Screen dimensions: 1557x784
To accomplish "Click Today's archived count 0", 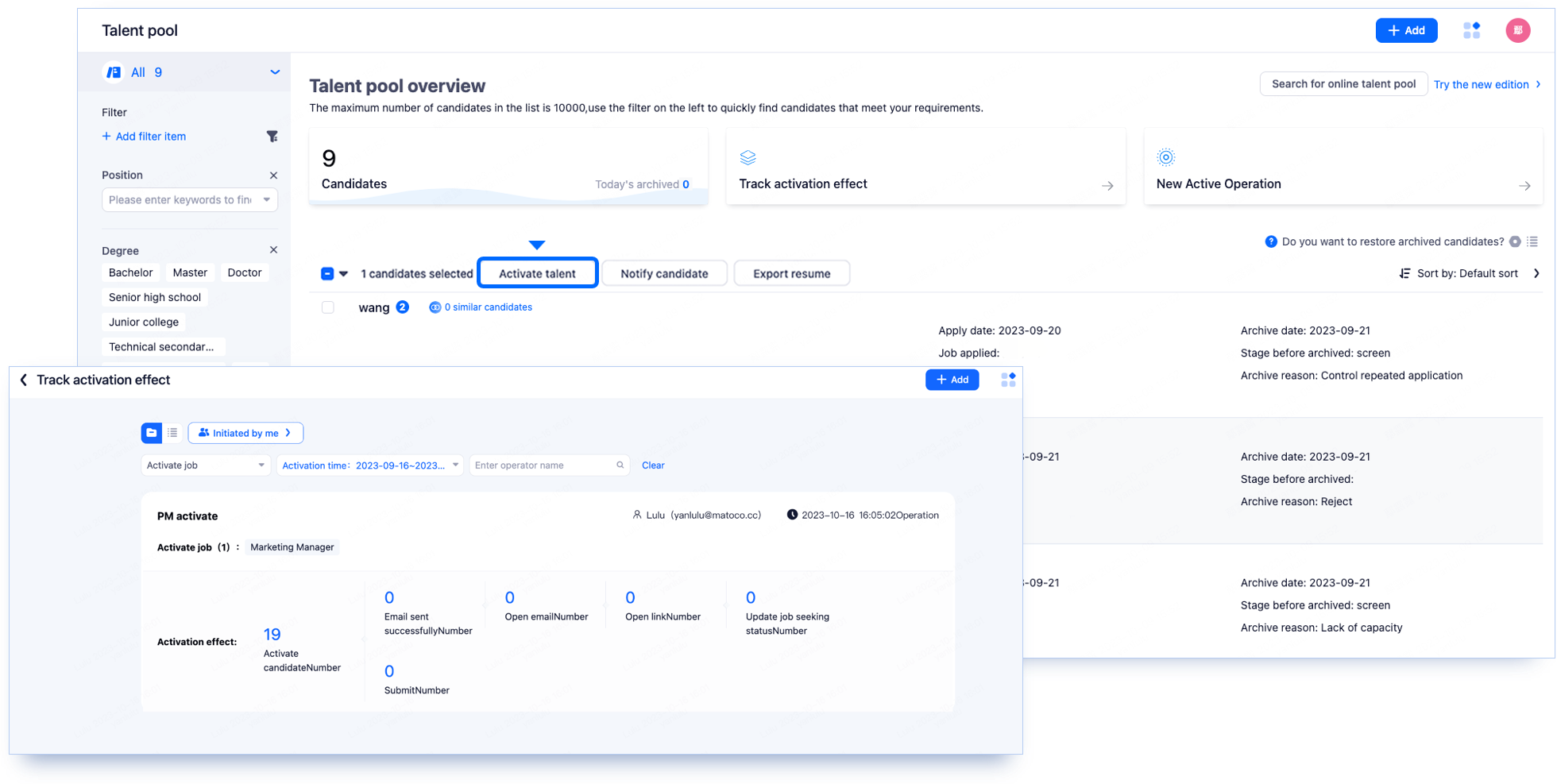I will (686, 184).
